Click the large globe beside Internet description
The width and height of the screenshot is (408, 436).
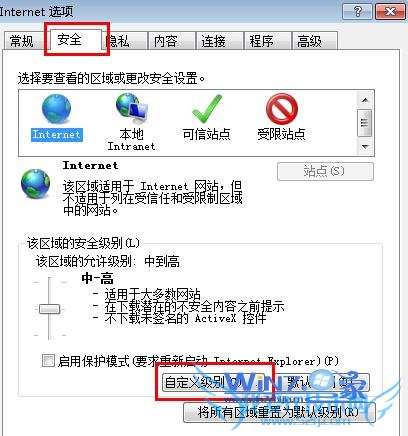35,184
